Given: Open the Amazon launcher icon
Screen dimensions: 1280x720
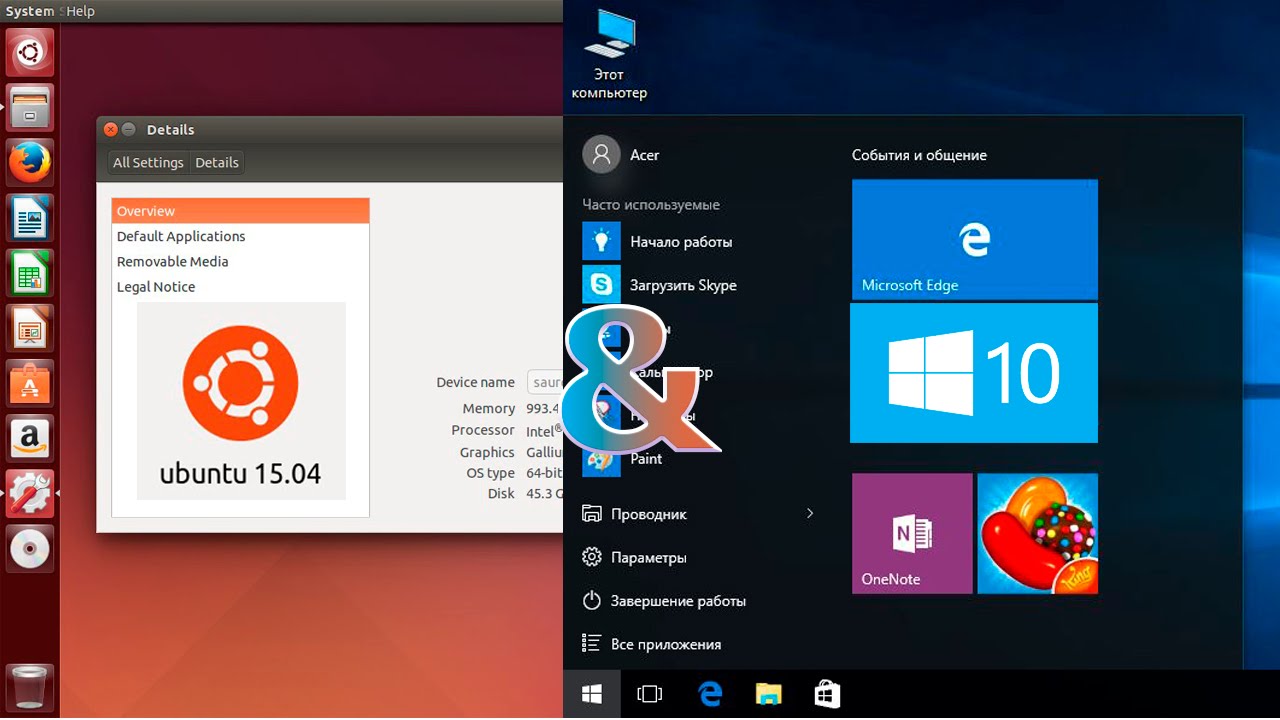Looking at the screenshot, I should coord(30,437).
